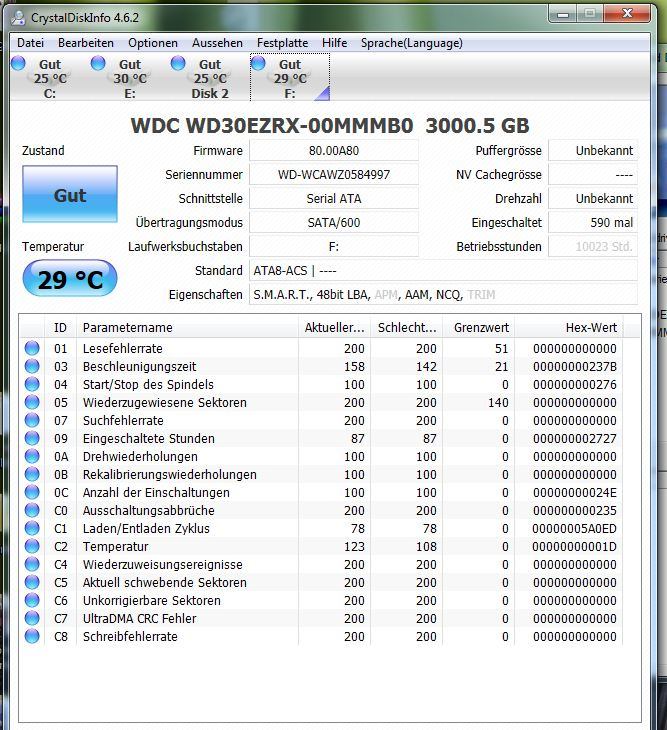Click the status icon for Anzahl der Einschaltungen
Screen dimensions: 667x730
pyautogui.click(x=32, y=493)
